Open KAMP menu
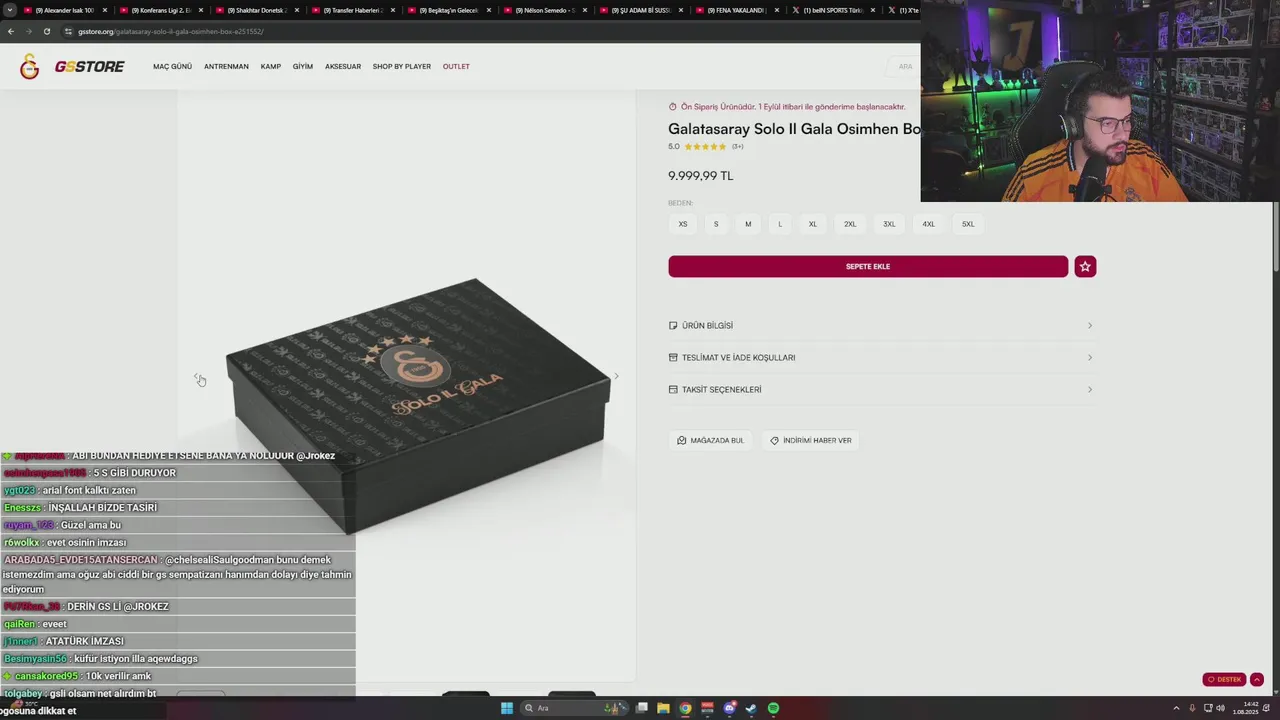The image size is (1280, 720). click(x=271, y=67)
